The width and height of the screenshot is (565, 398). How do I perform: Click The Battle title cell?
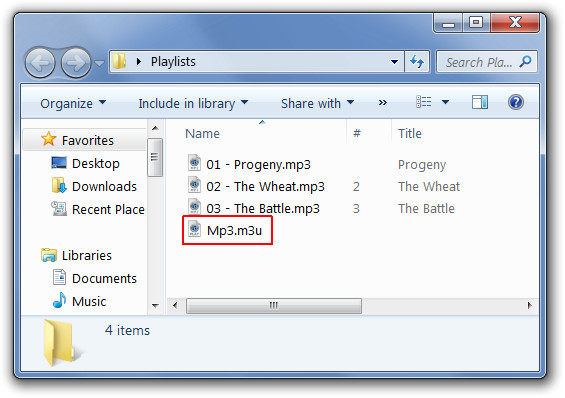[x=426, y=209]
